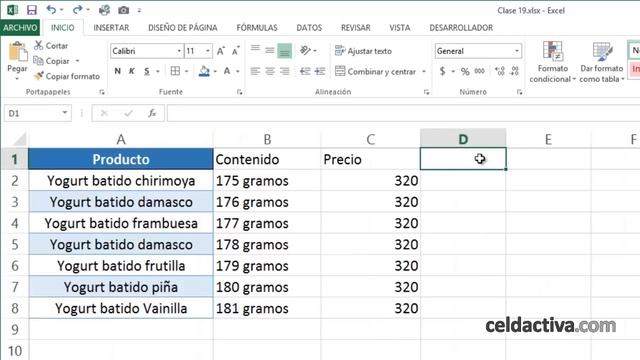Switch to DESARROLLADOR tab
Image resolution: width=640 pixels, height=360 pixels.
click(461, 28)
